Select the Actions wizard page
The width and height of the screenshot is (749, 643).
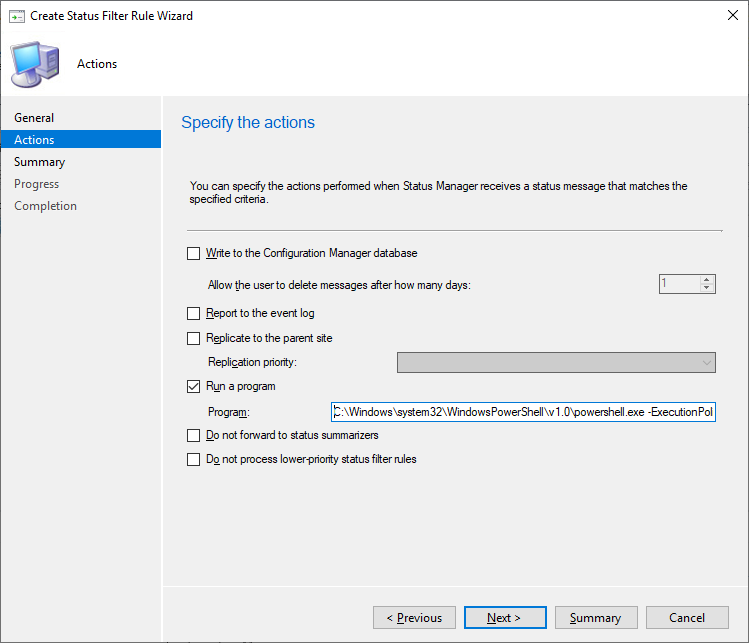pos(81,139)
